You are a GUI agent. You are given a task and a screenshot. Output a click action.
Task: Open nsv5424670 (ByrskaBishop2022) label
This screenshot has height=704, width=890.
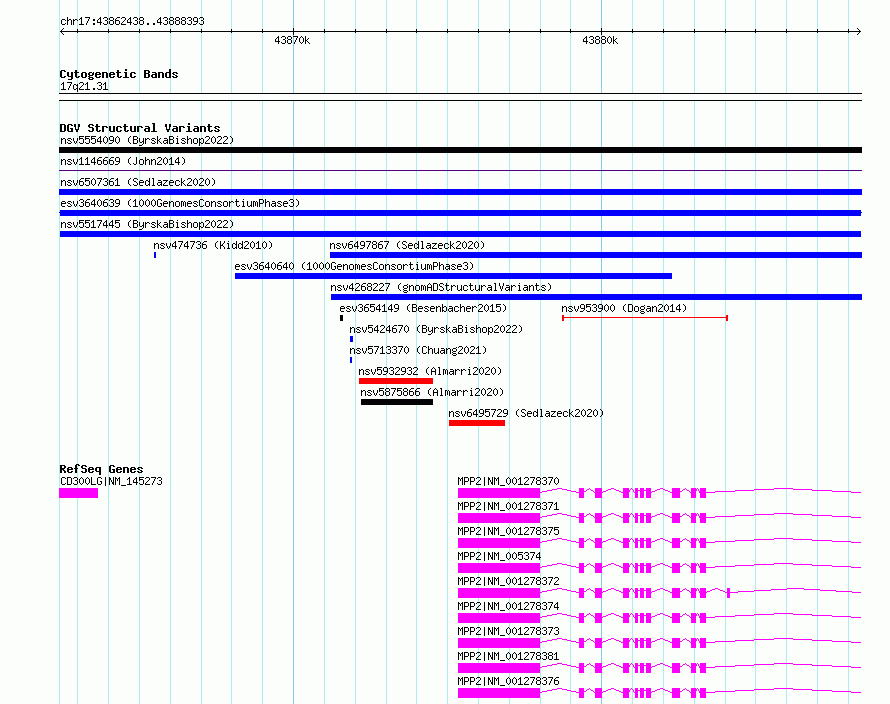[x=436, y=329]
